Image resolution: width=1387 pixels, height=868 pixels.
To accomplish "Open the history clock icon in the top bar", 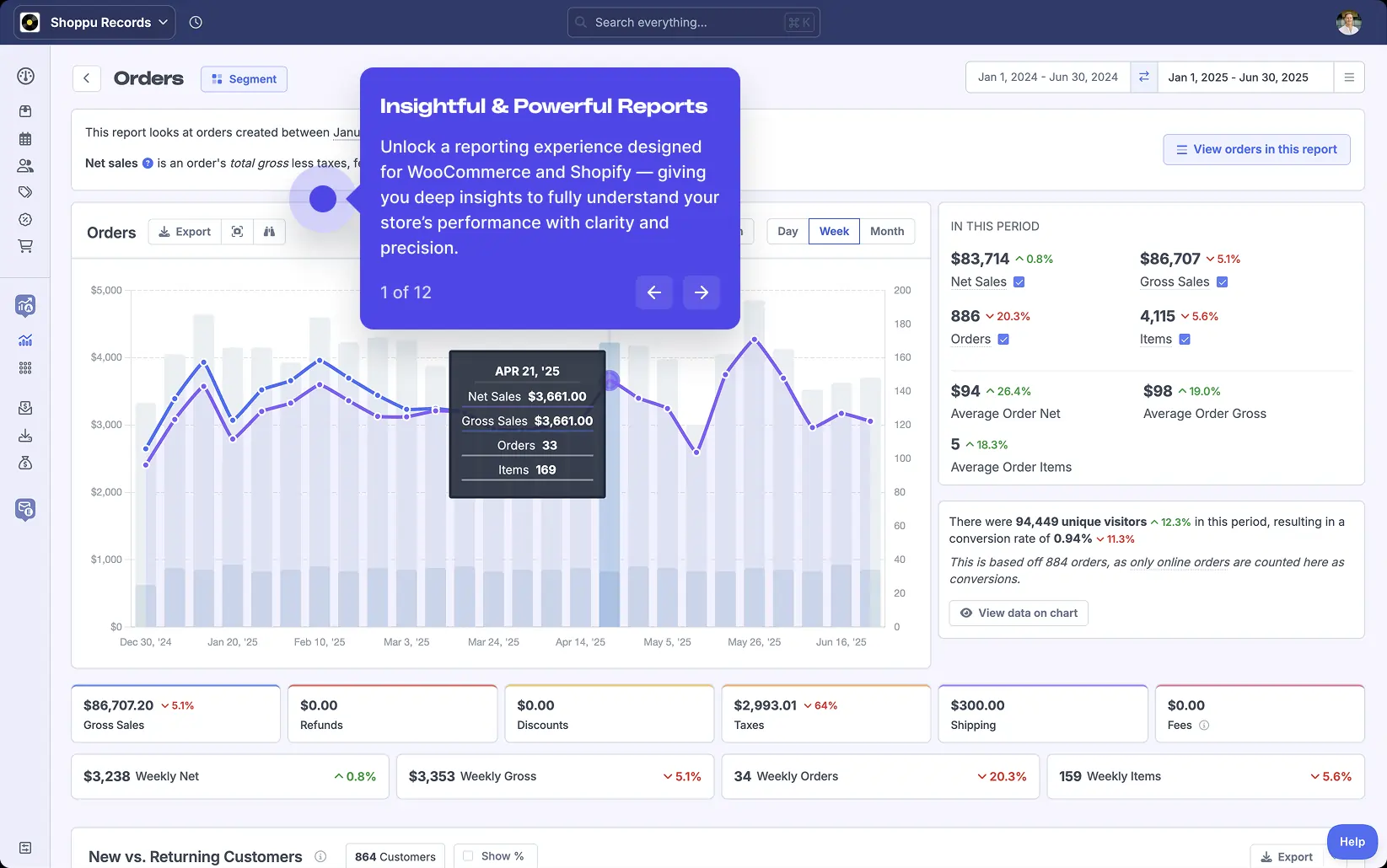I will (196, 22).
